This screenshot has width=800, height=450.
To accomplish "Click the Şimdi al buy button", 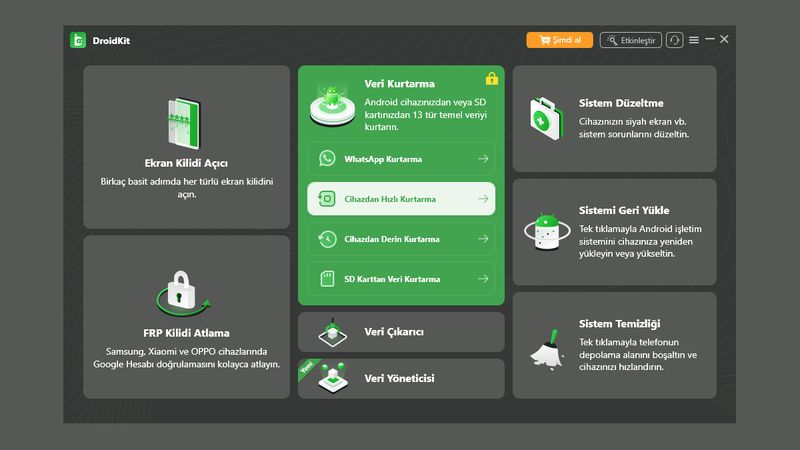I will 560,40.
